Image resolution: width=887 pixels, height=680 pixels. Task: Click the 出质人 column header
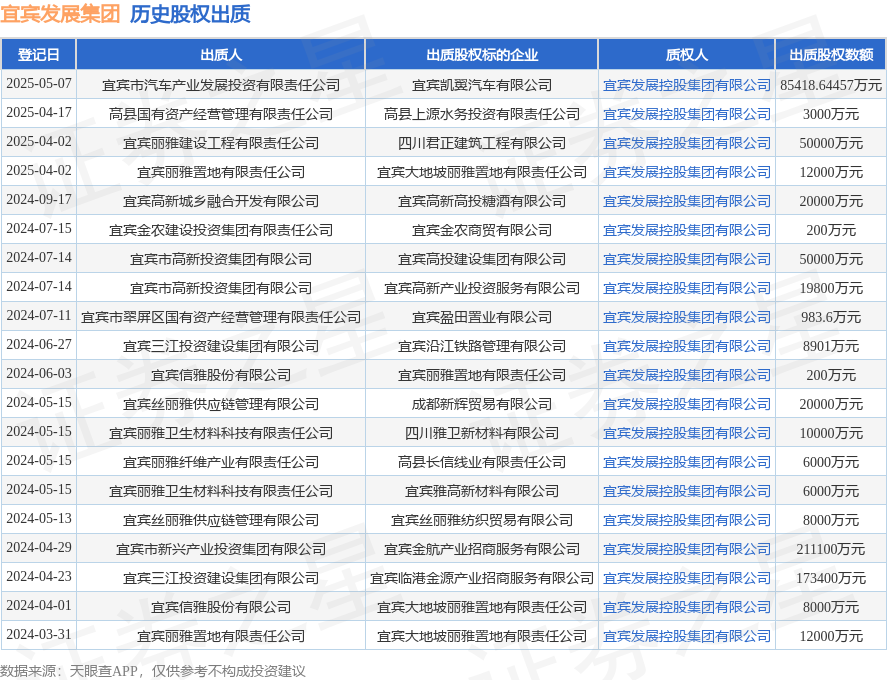pyautogui.click(x=221, y=55)
